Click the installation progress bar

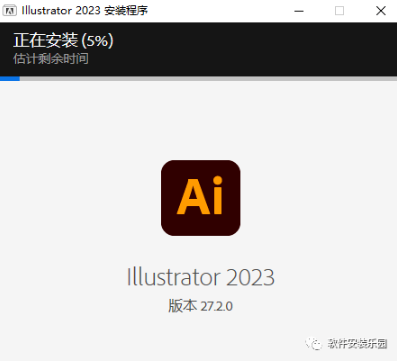198,79
